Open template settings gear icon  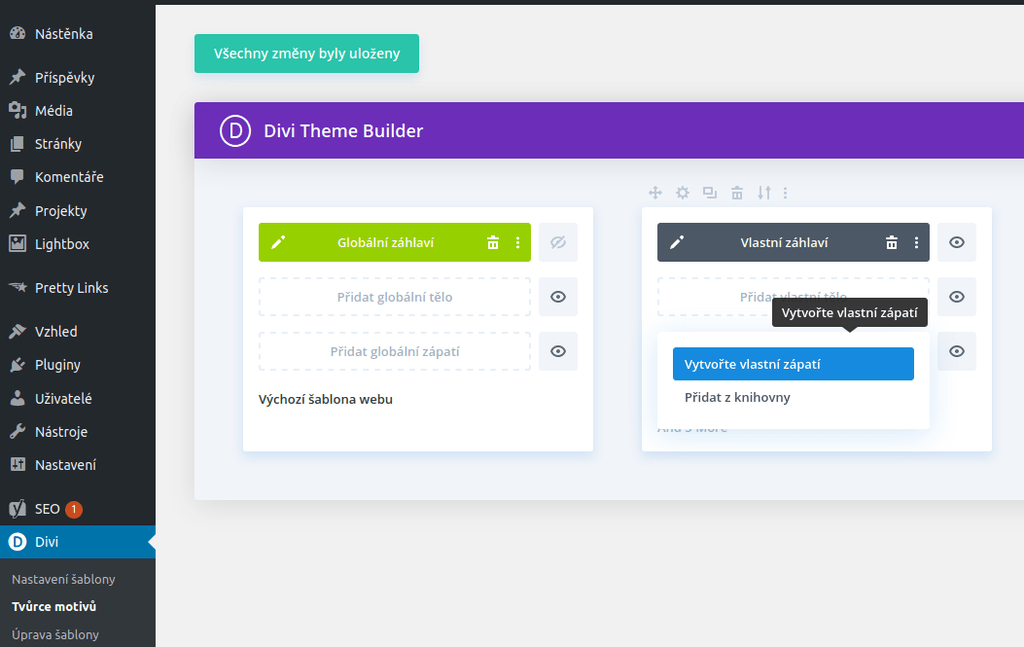pyautogui.click(x=682, y=193)
